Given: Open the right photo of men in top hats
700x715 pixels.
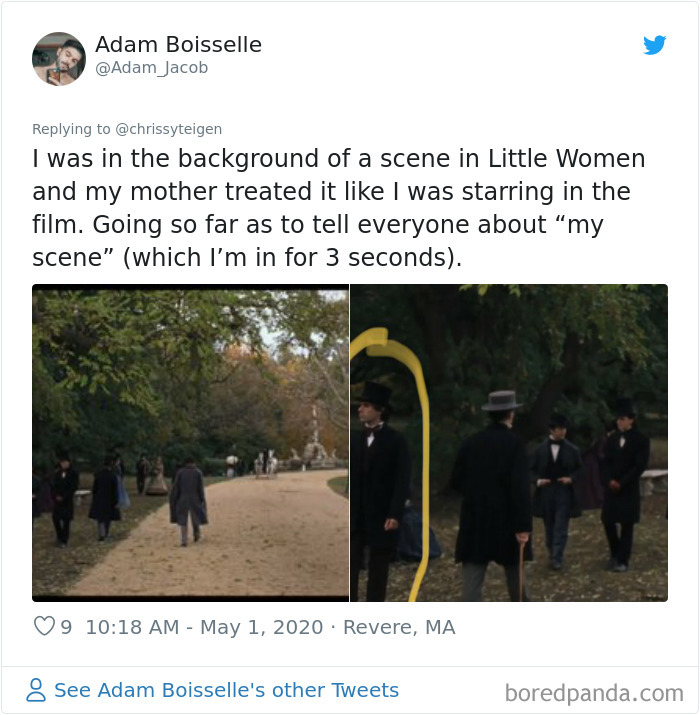Looking at the screenshot, I should 509,443.
